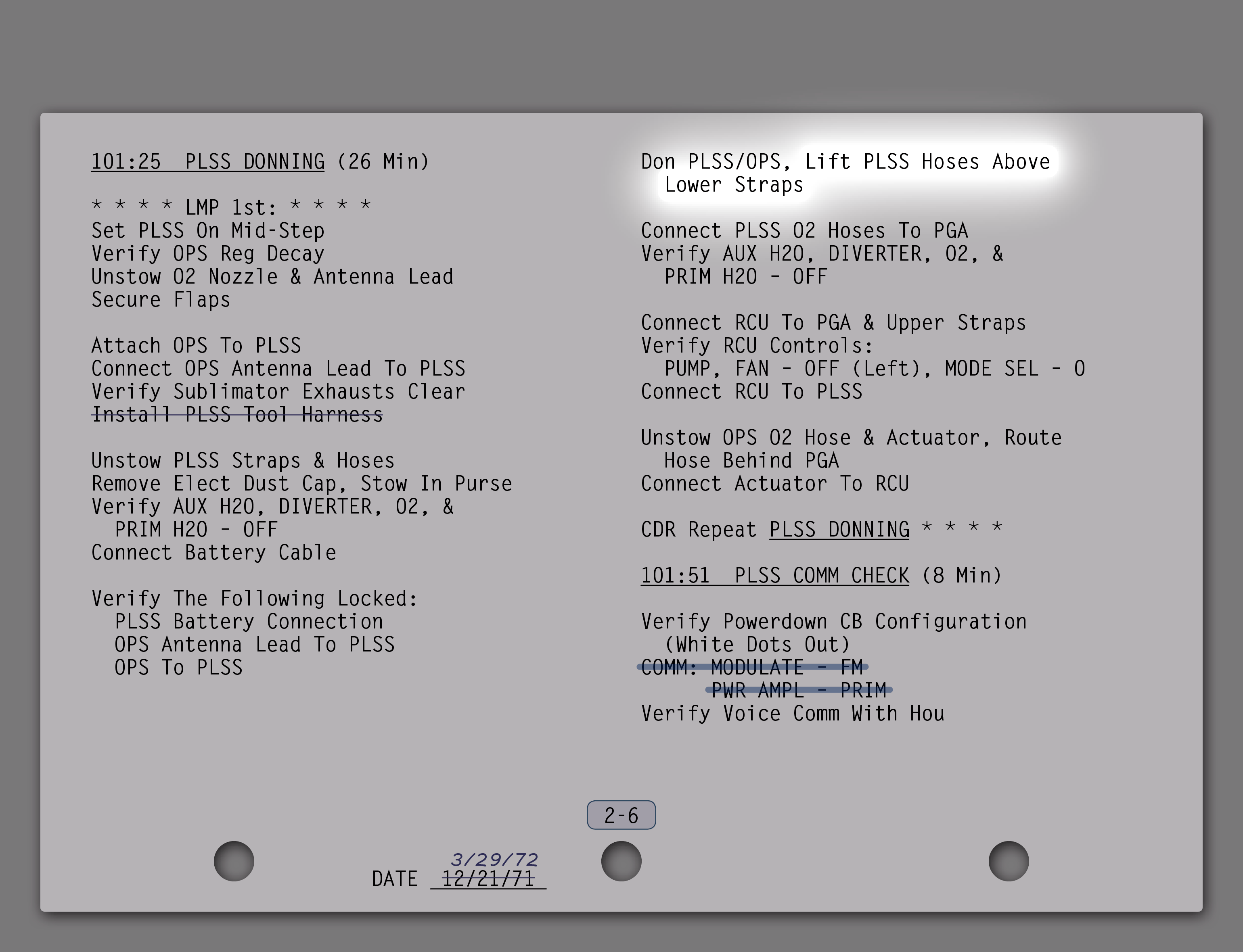Click the crossed-out Install PLSS Tool Harness line

pyautogui.click(x=237, y=415)
